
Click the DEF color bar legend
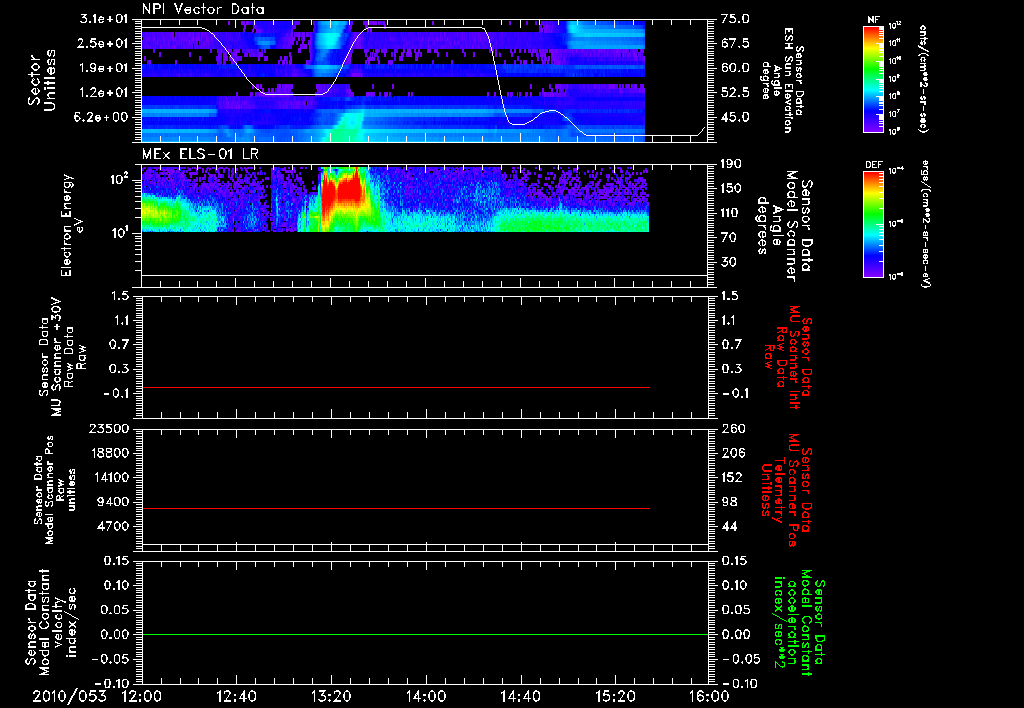(873, 224)
